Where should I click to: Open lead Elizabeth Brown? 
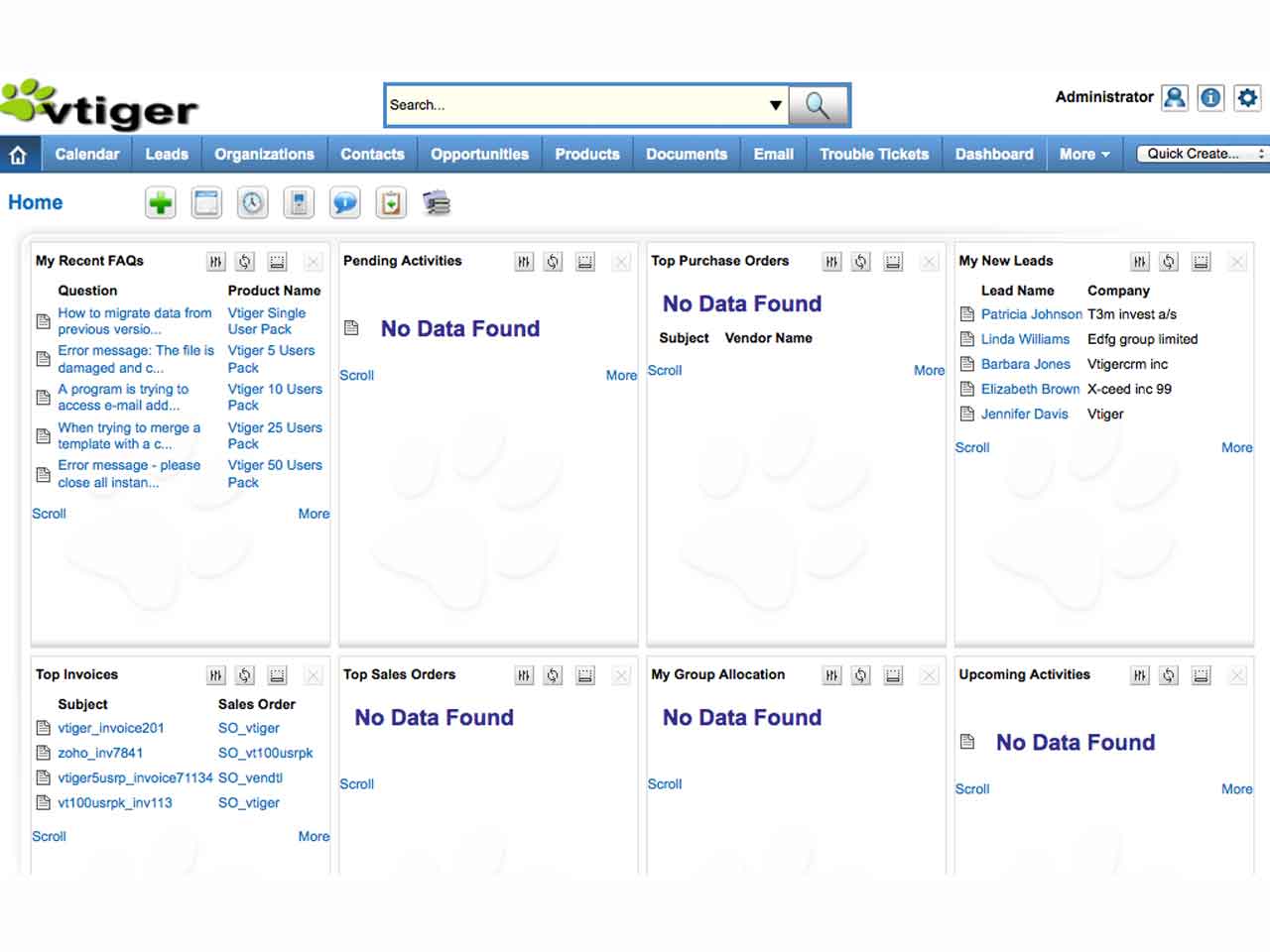pyautogui.click(x=1030, y=389)
